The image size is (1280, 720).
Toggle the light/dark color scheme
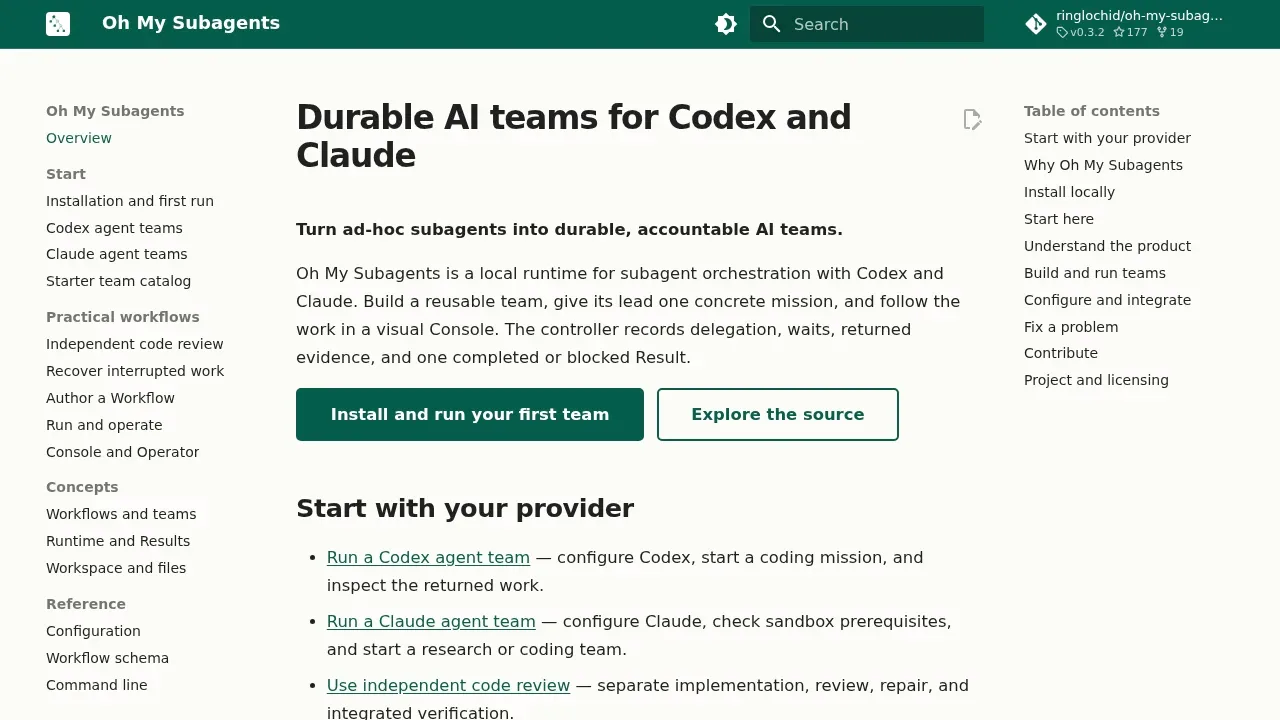[726, 24]
